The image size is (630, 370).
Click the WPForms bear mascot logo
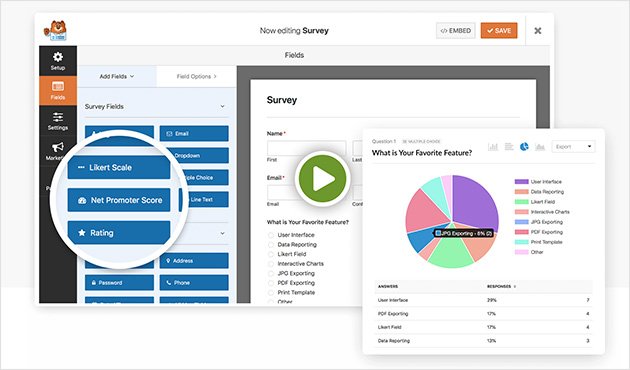[55, 31]
